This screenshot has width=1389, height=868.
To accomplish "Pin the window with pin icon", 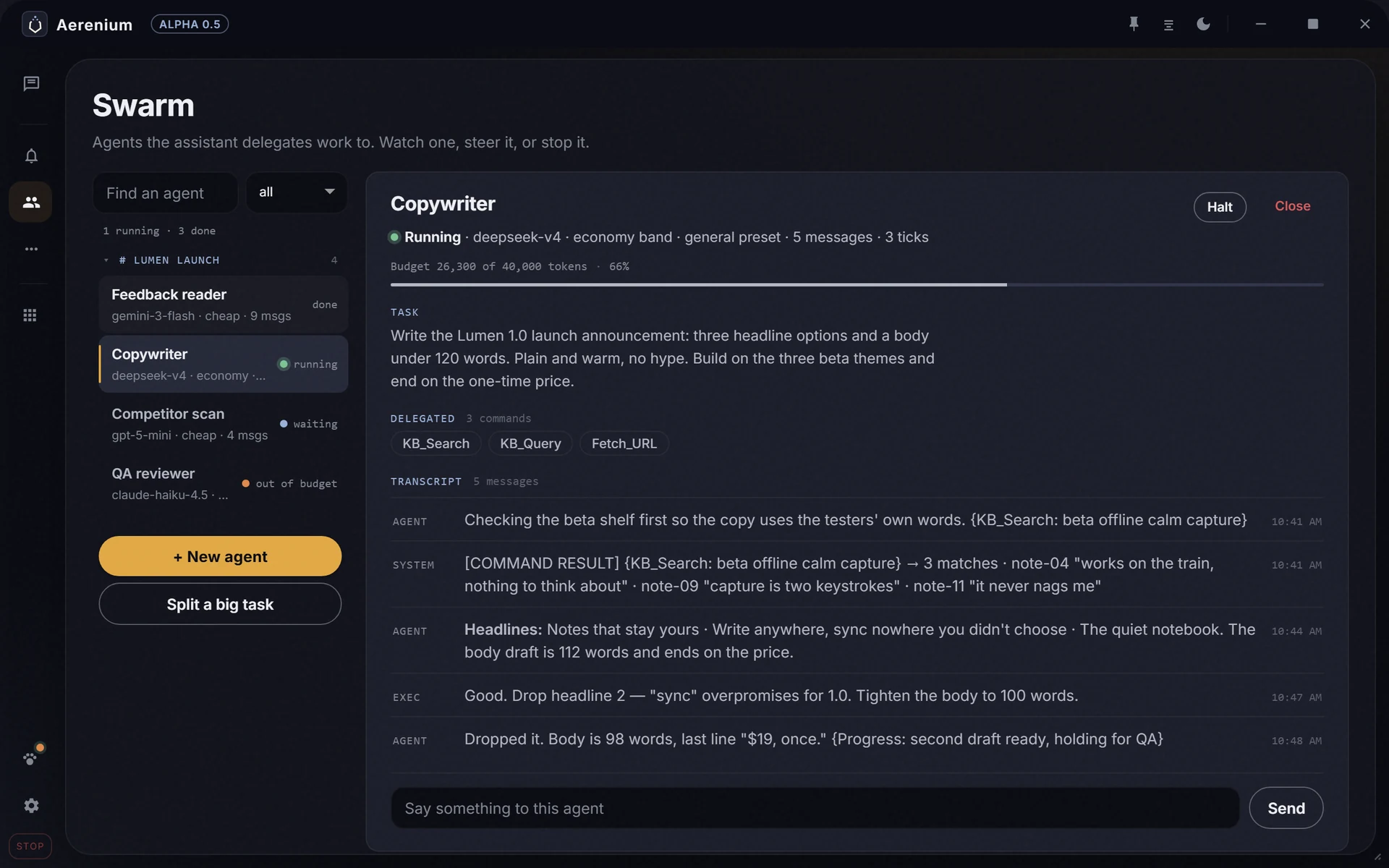I will tap(1134, 24).
